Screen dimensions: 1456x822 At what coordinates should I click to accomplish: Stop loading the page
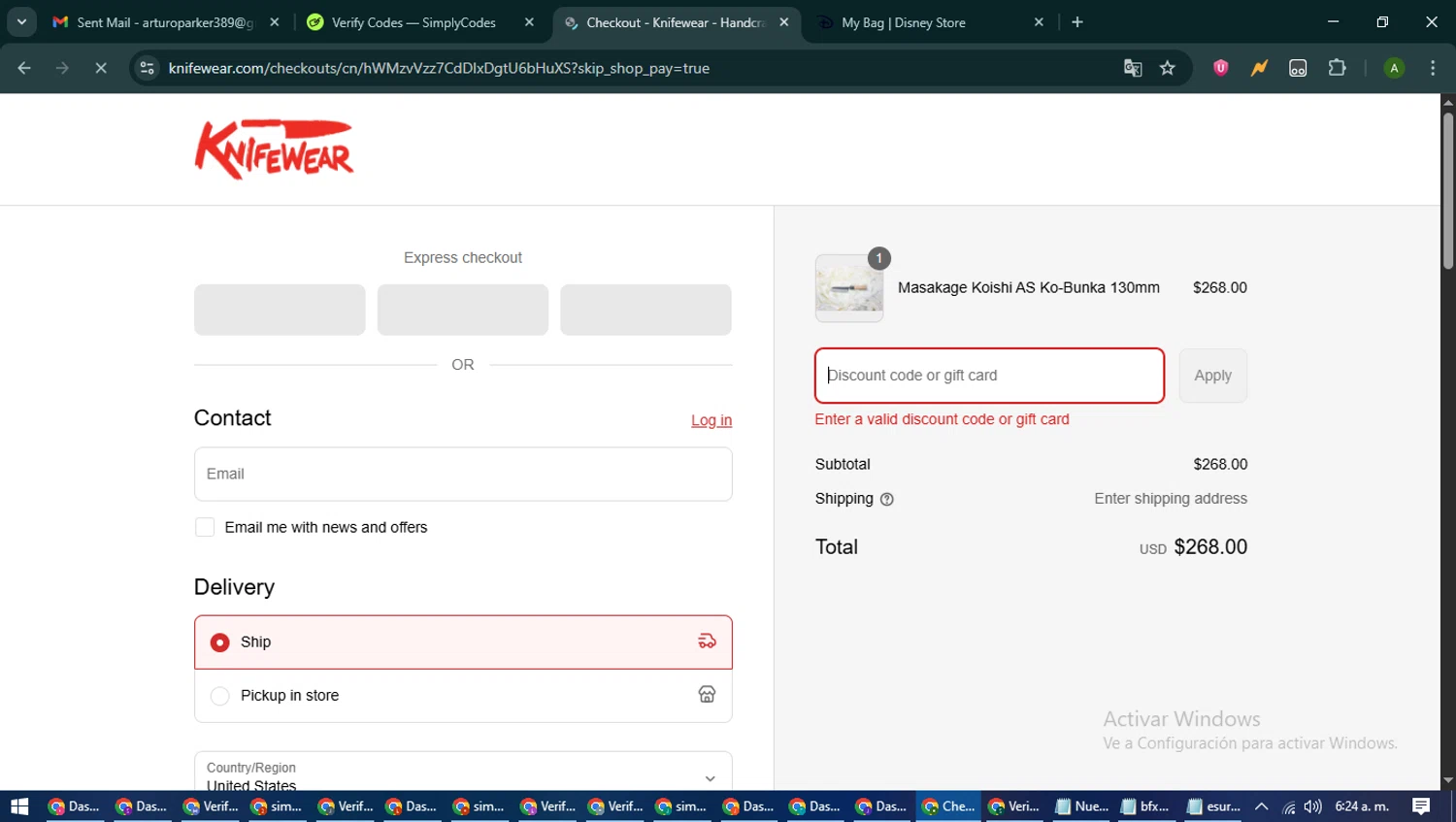click(x=101, y=68)
